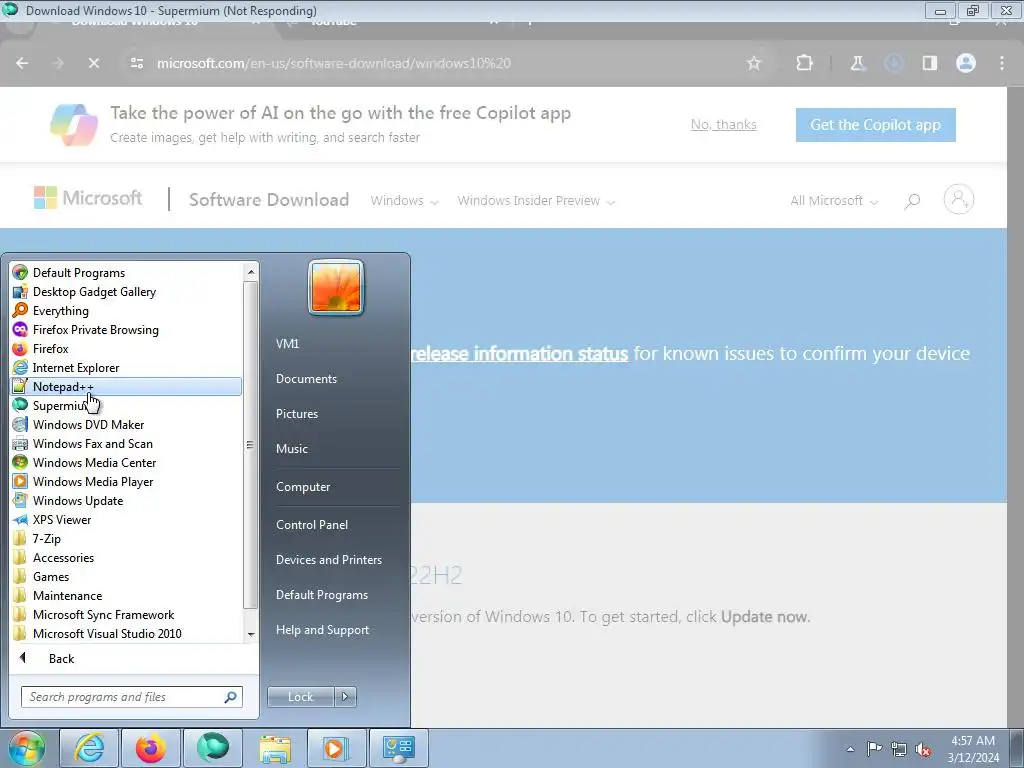1024x768 pixels.
Task: Open Default Programs in the programs list
Action: (127, 272)
